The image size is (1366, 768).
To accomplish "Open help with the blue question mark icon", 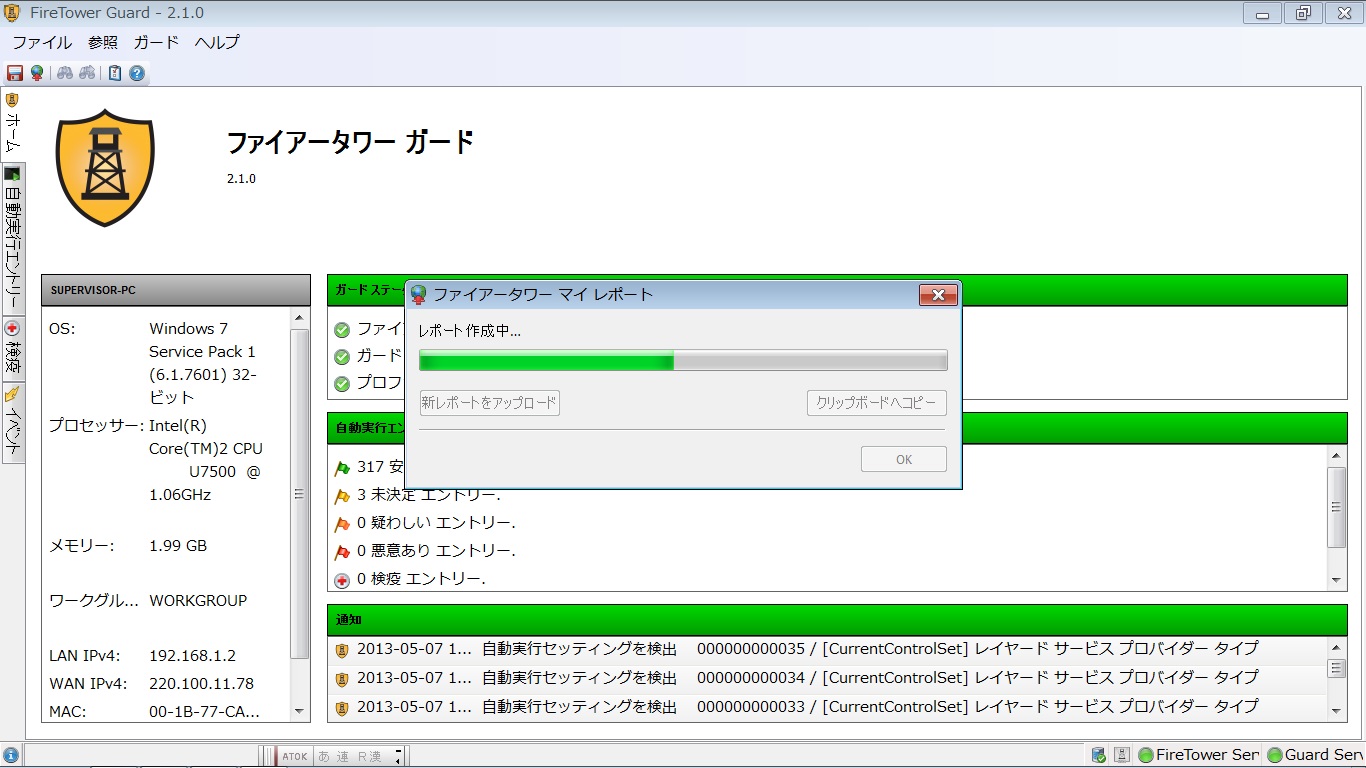I will [137, 73].
